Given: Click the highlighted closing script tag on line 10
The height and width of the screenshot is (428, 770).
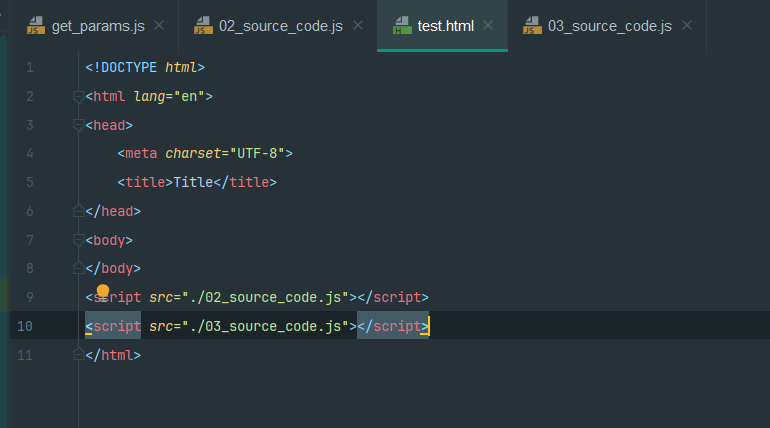Looking at the screenshot, I should click(x=393, y=326).
